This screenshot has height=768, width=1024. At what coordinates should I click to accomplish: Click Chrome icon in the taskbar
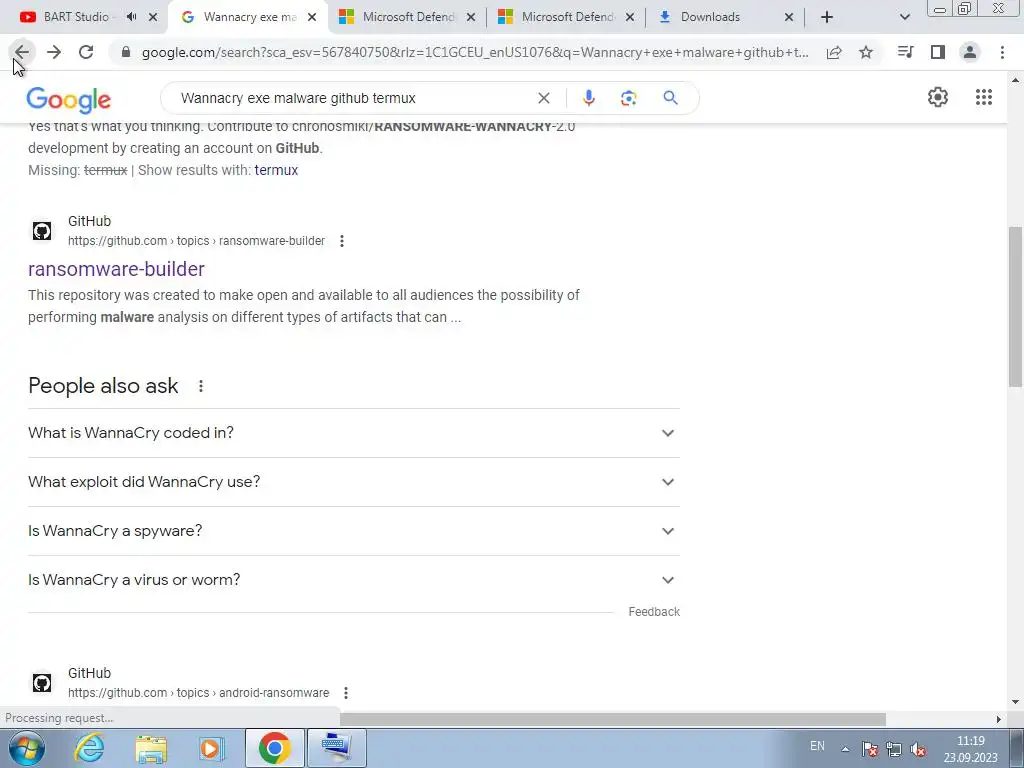[x=274, y=748]
